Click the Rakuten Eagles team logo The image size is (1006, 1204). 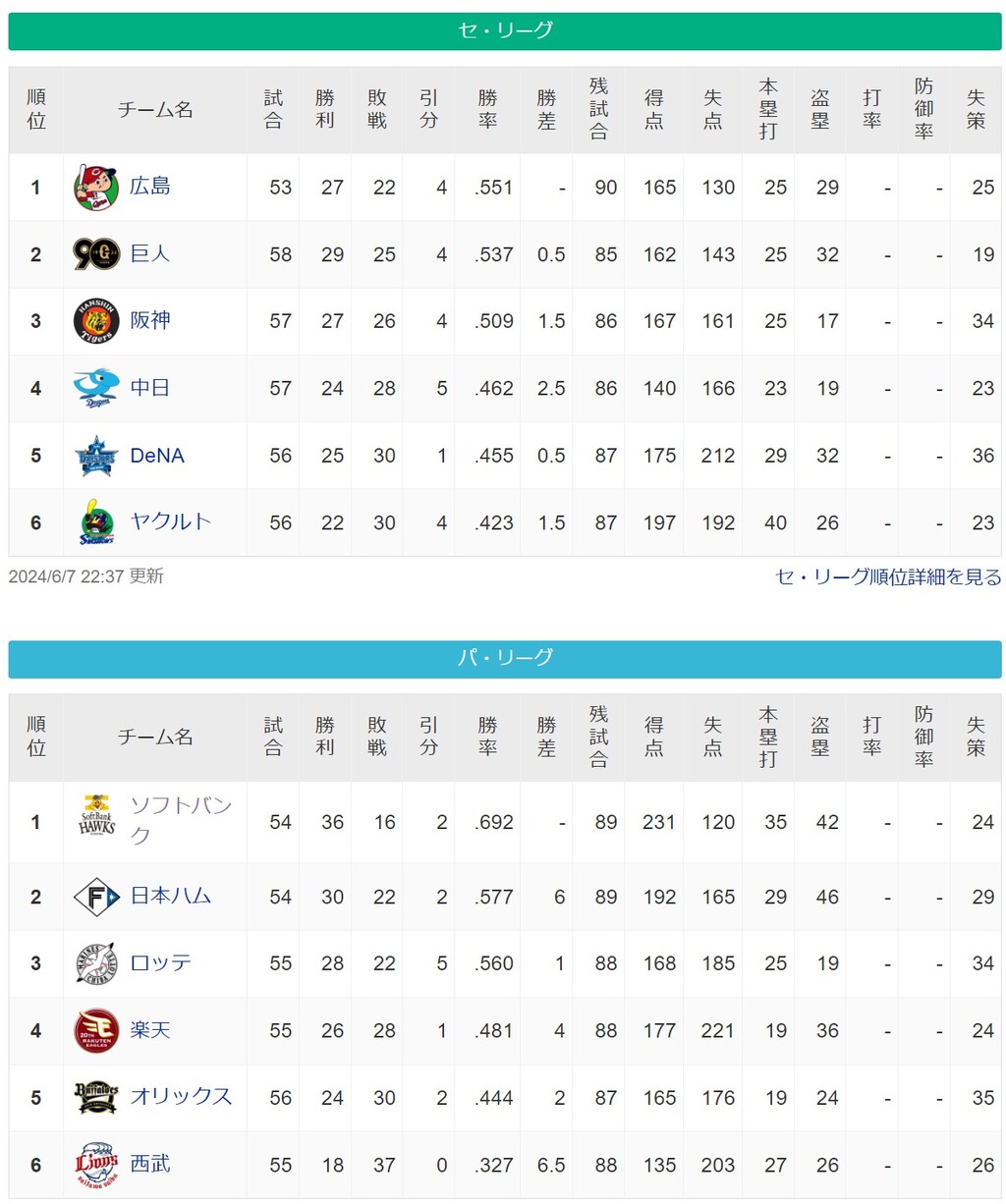[96, 1031]
